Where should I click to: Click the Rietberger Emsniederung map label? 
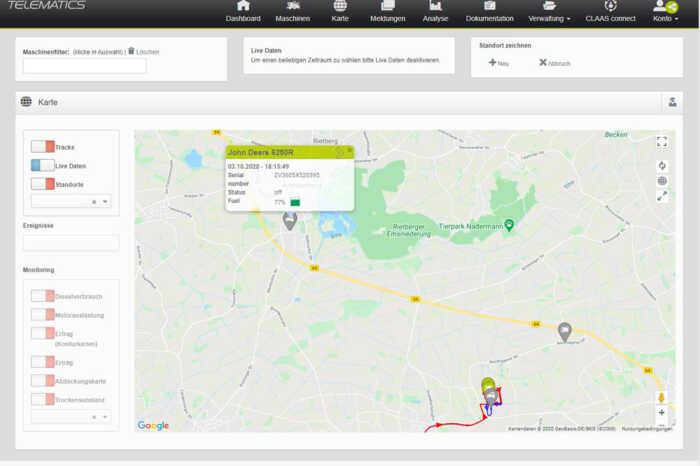tap(409, 230)
